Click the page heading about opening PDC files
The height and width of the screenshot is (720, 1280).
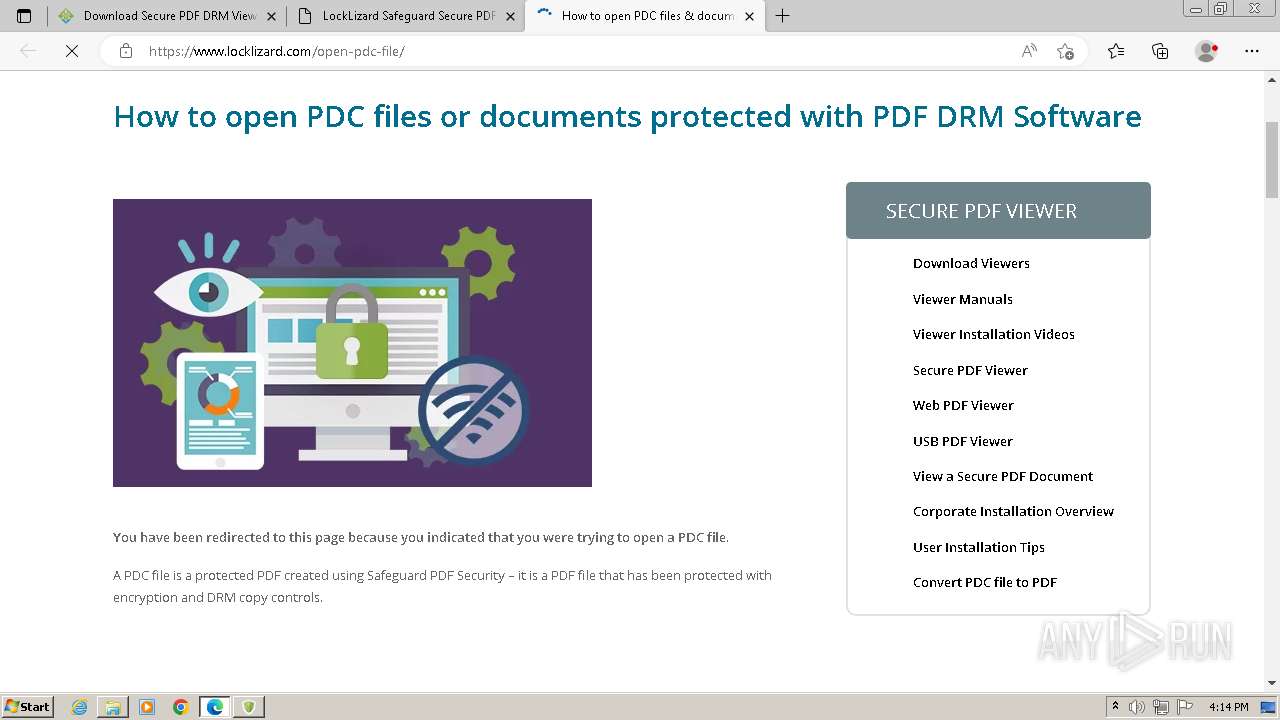click(x=627, y=116)
